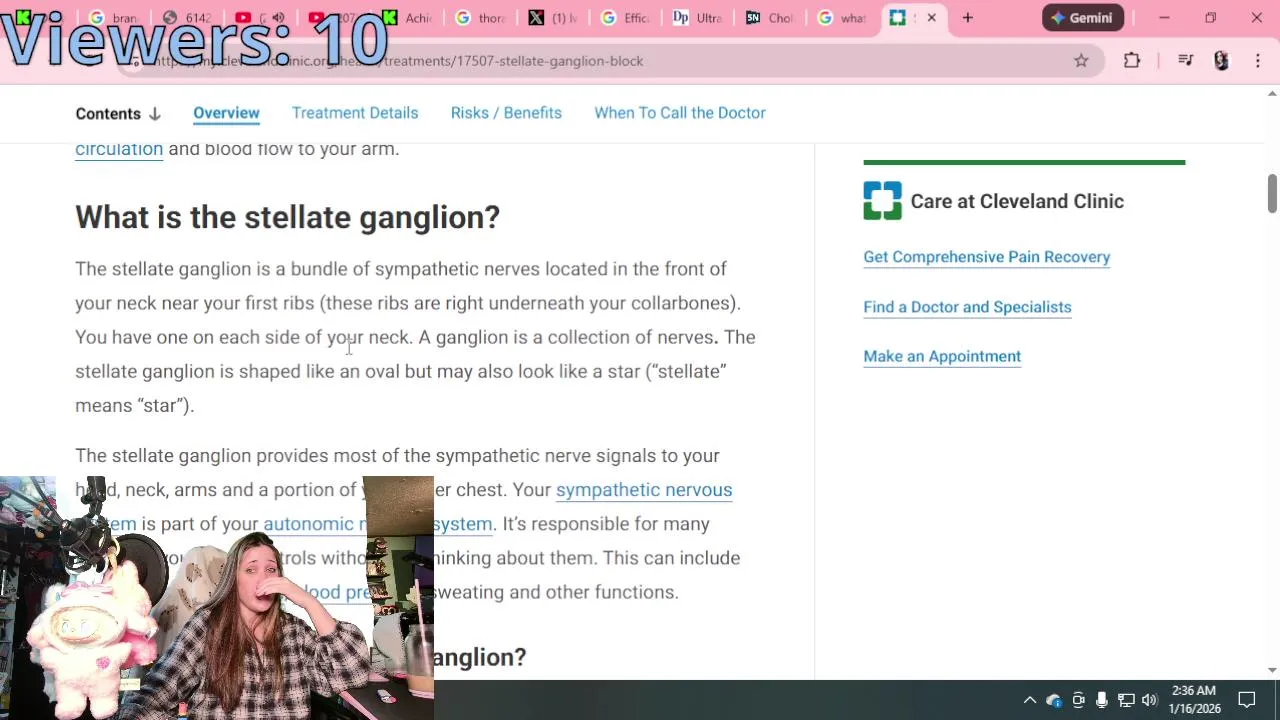Go to Treatment Details section
Viewport: 1280px width, 720px height.
pyautogui.click(x=355, y=113)
